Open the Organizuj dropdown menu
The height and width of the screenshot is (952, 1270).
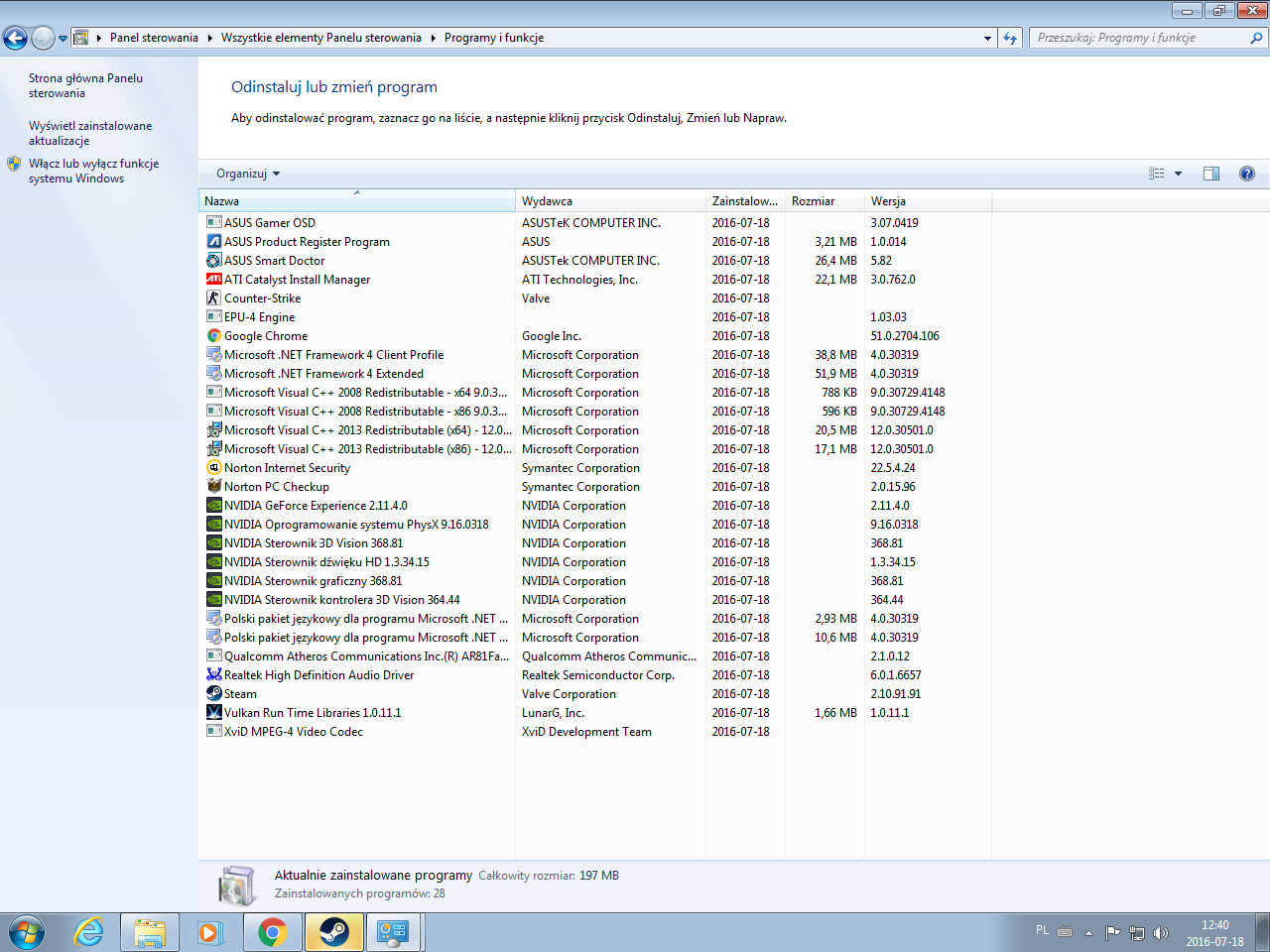pos(248,174)
